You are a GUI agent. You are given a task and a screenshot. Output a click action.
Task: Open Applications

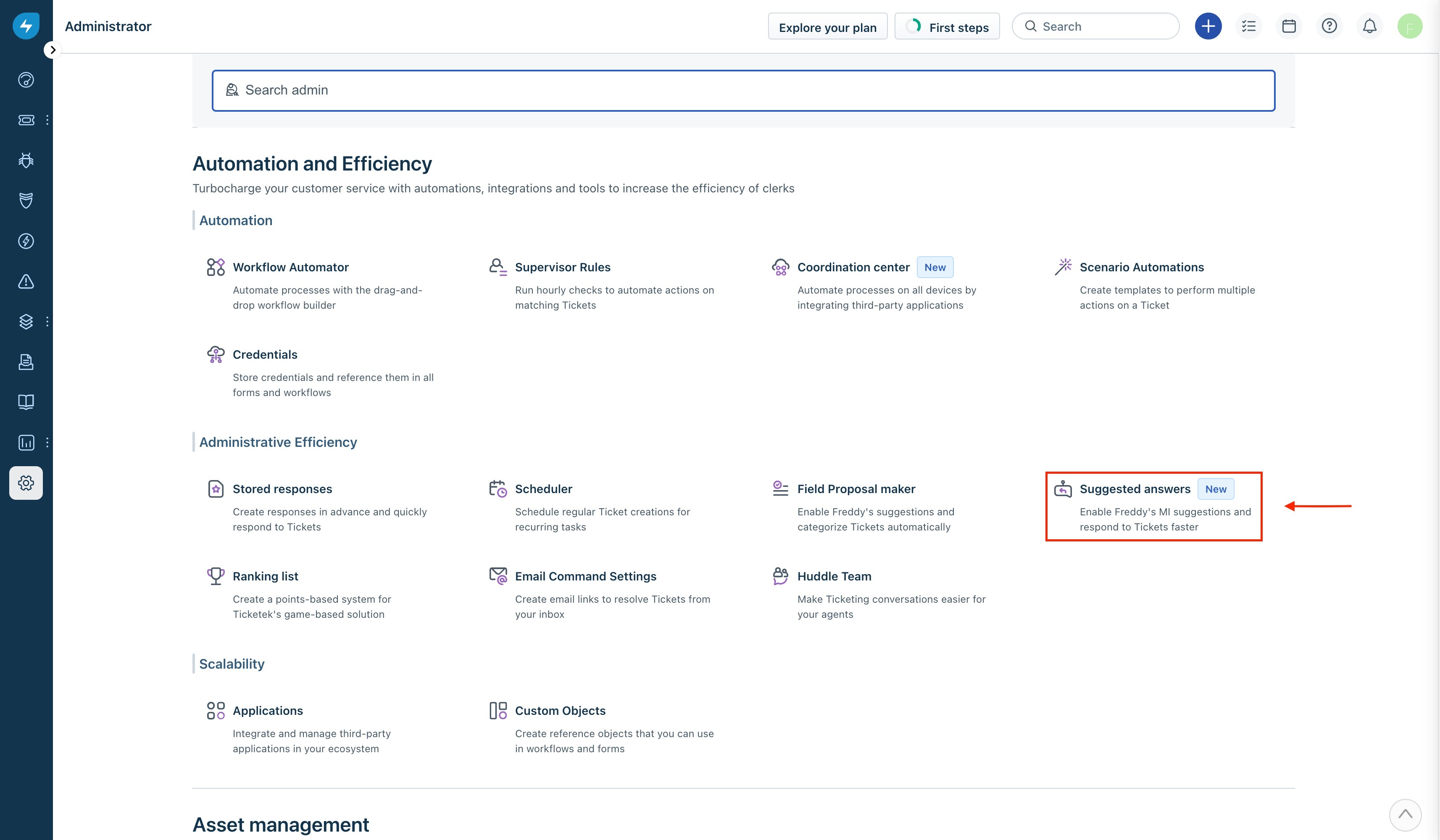(267, 710)
